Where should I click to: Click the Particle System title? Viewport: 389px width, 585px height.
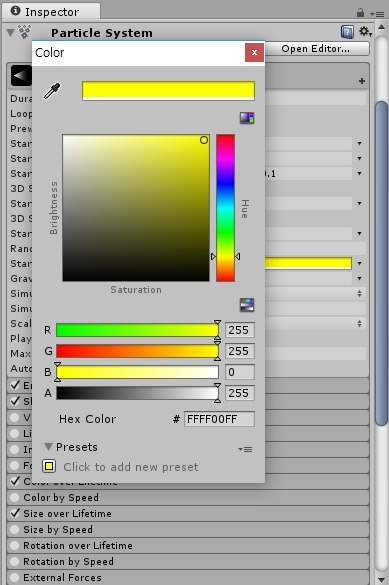click(x=102, y=33)
